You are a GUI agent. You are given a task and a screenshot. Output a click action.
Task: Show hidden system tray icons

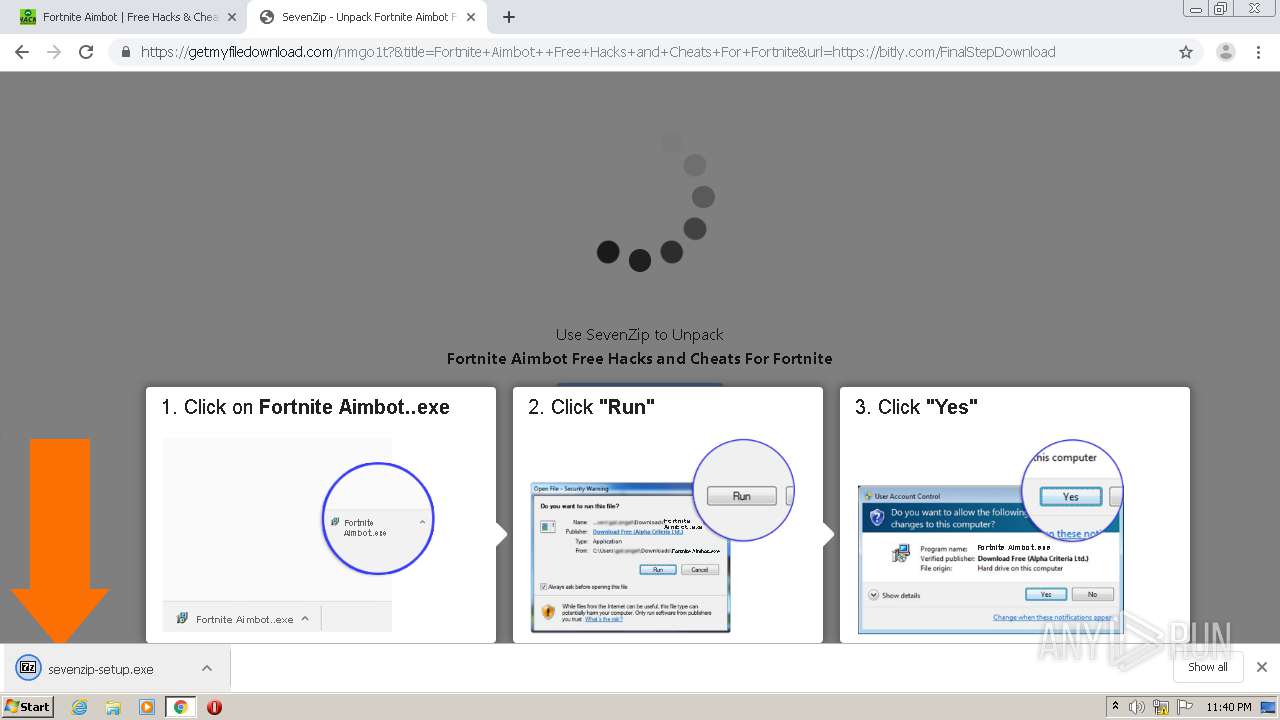pos(1115,707)
